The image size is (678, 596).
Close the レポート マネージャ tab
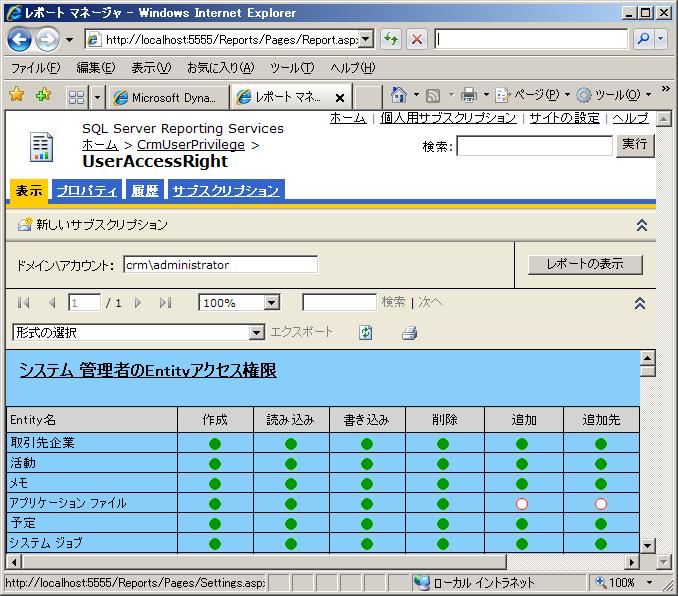(x=340, y=98)
